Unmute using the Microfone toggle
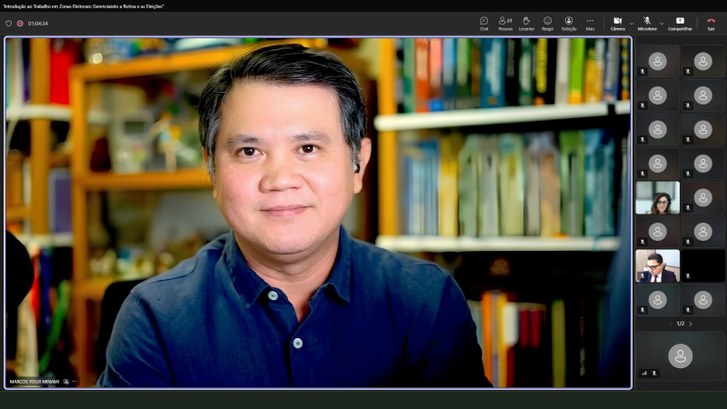727x409 pixels. tap(647, 24)
